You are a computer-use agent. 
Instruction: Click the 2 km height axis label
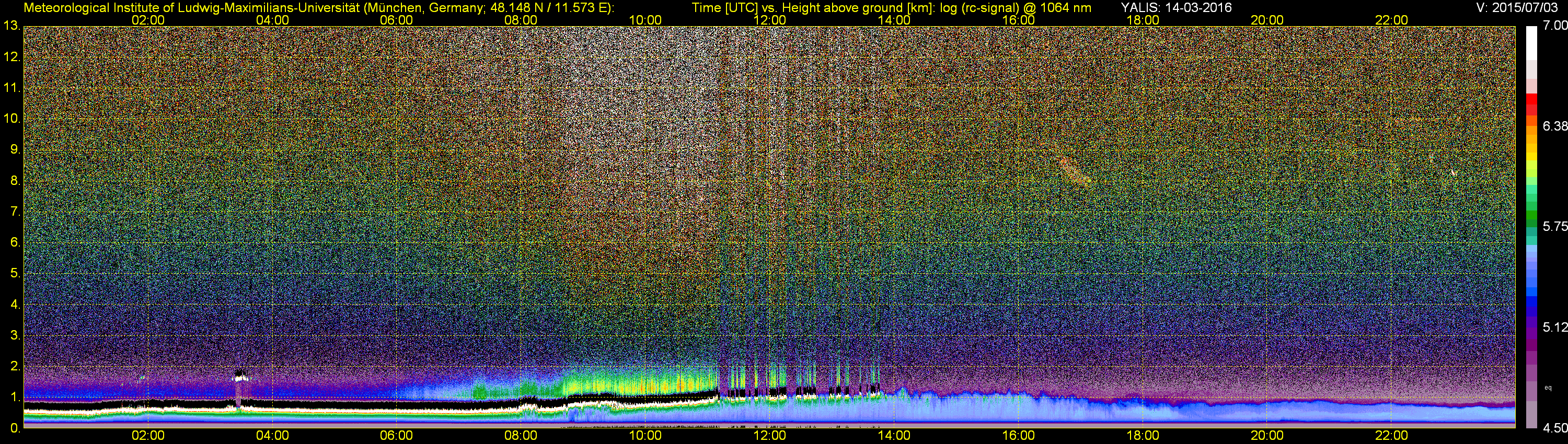click(15, 366)
